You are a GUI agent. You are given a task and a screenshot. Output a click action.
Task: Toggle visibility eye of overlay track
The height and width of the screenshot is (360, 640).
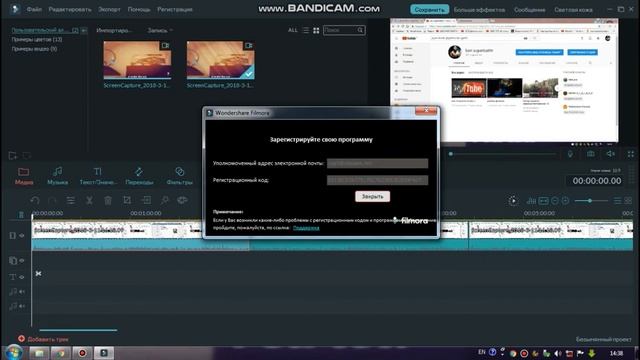click(x=22, y=260)
